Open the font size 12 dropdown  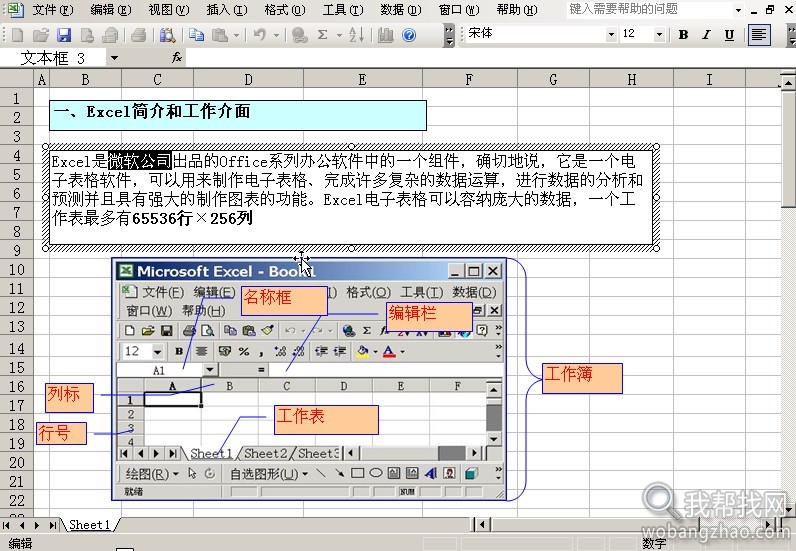pos(659,35)
